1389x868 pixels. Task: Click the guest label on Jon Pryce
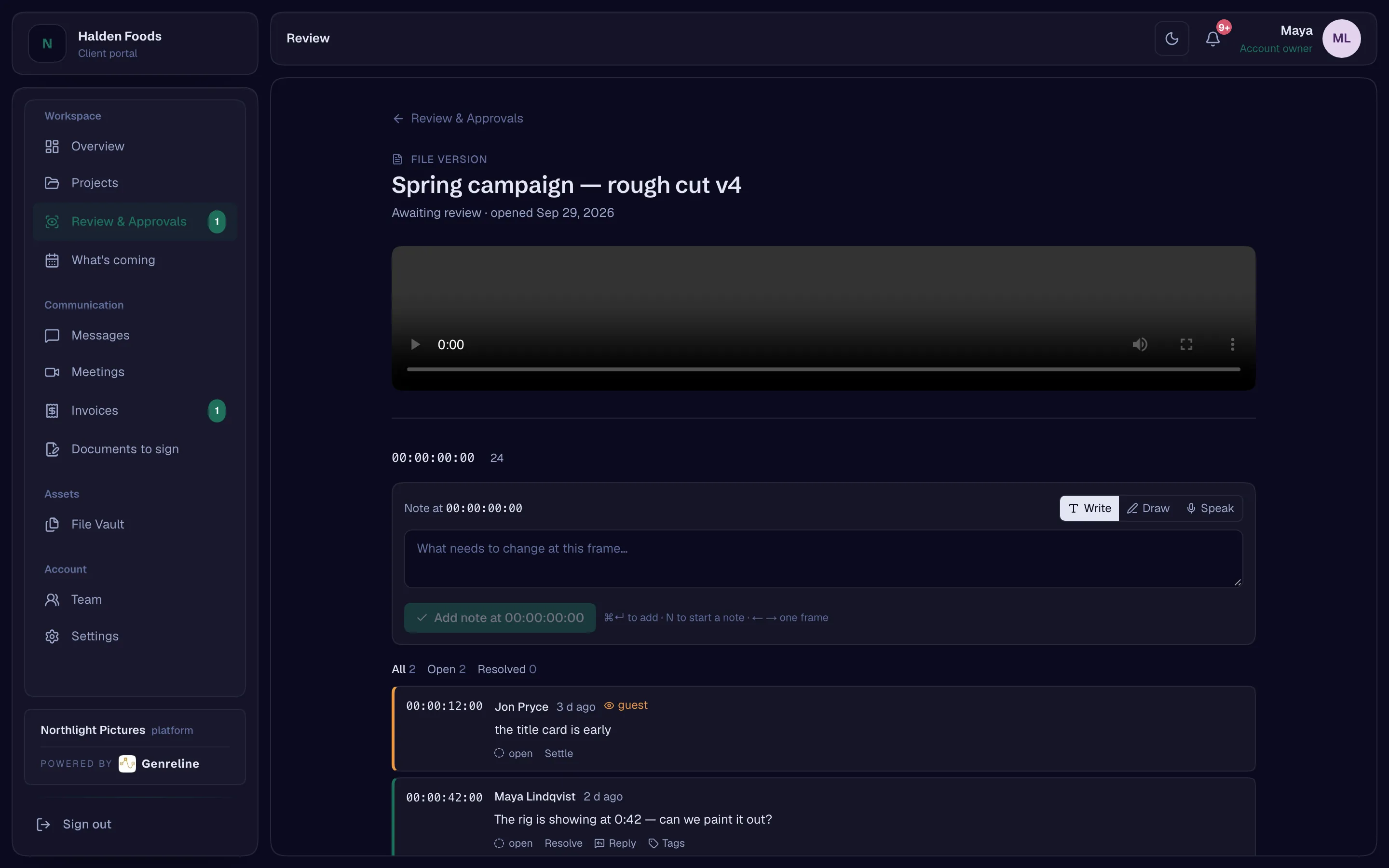pos(626,705)
